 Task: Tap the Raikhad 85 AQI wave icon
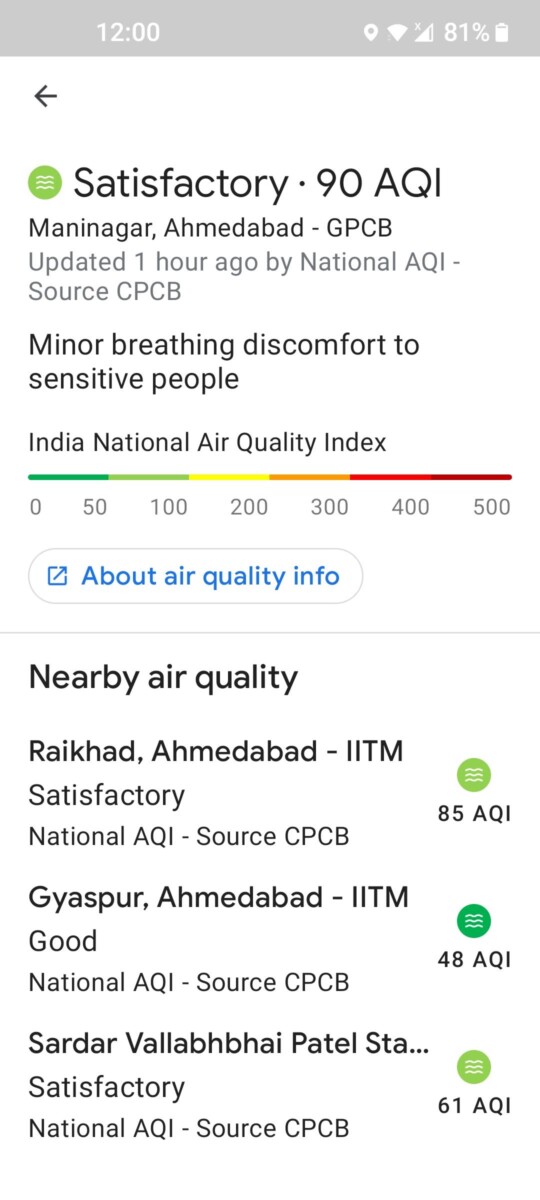point(474,775)
